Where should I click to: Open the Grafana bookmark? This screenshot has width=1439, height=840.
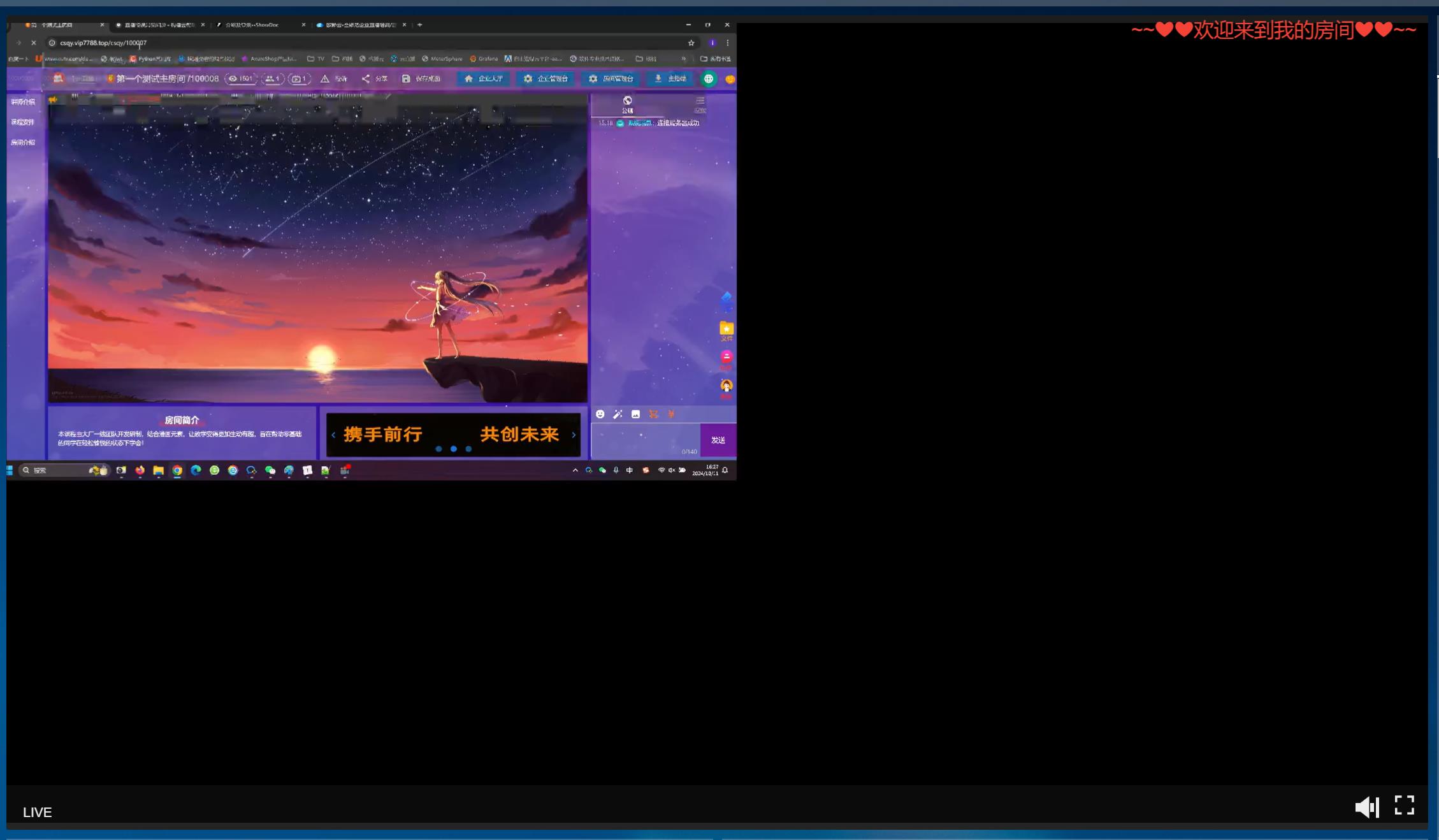pos(484,59)
